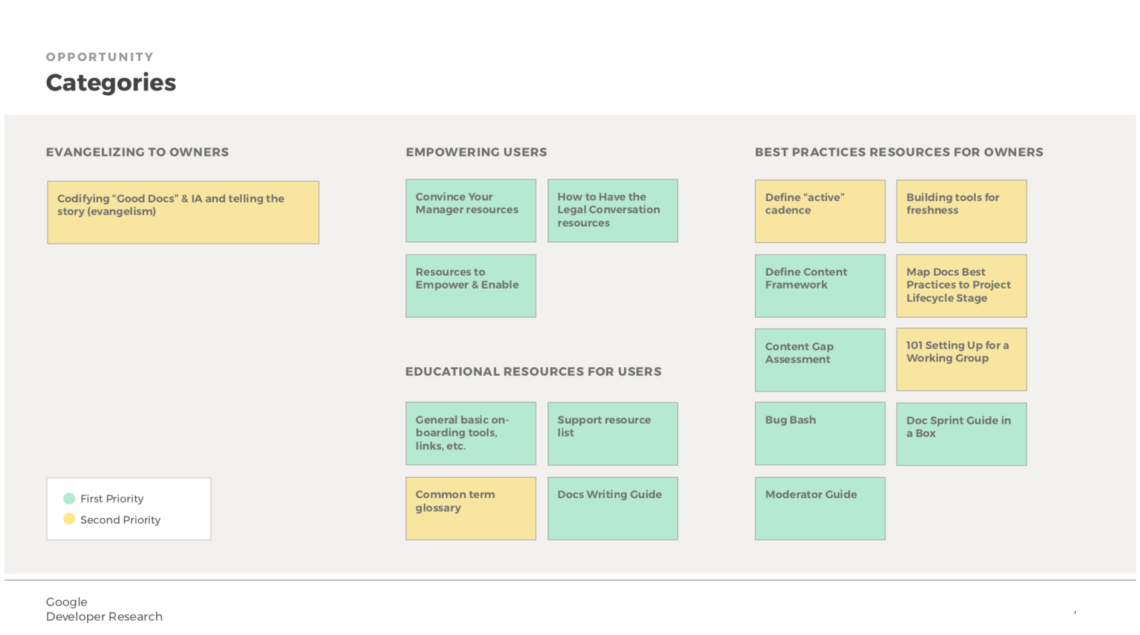Select the Moderator Guide card
Screen dimensions: 1140x635
[820, 508]
